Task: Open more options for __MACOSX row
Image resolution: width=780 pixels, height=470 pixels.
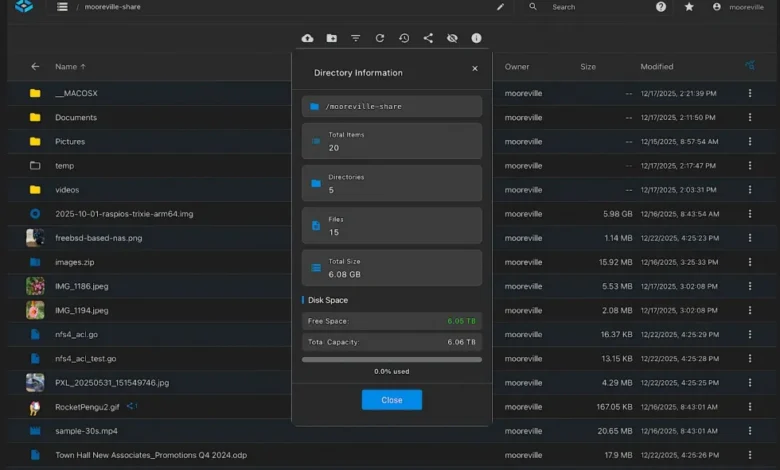Action: pos(750,93)
